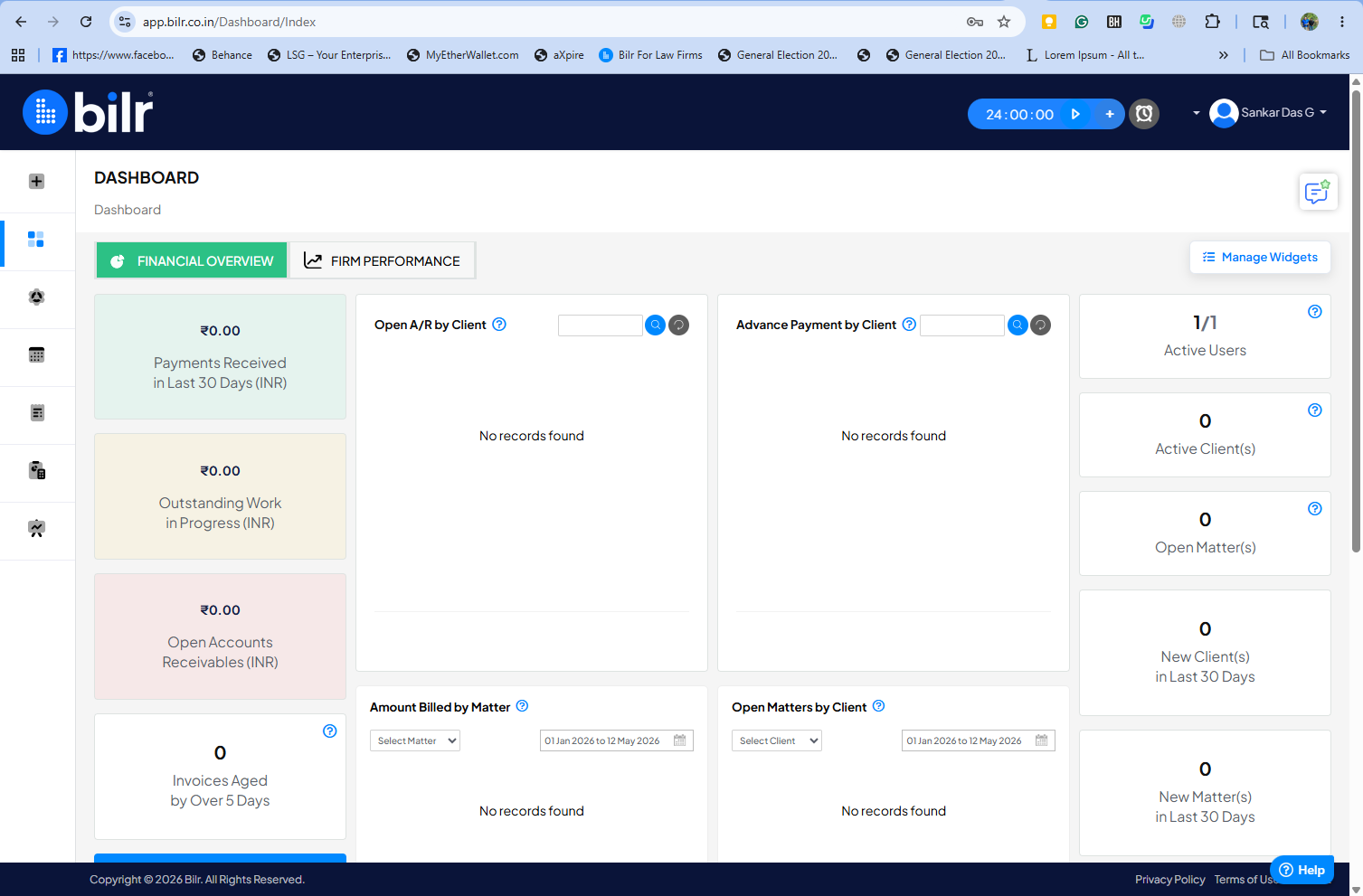Click help icon for Open Matters by Client
The width and height of the screenshot is (1363, 896).
point(878,706)
